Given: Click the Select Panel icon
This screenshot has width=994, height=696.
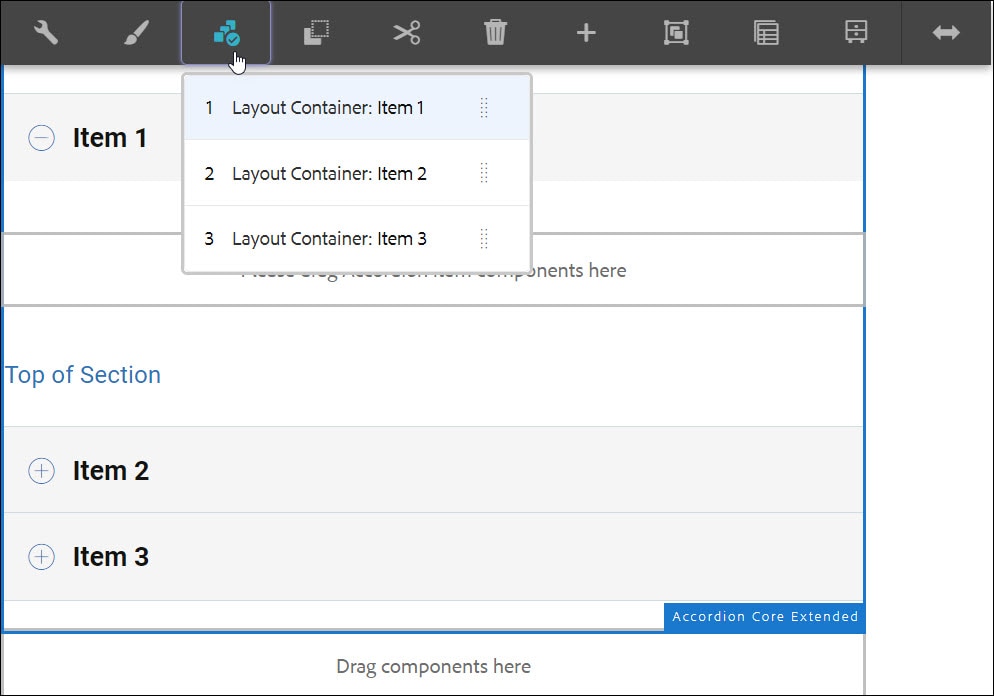Looking at the screenshot, I should [226, 32].
